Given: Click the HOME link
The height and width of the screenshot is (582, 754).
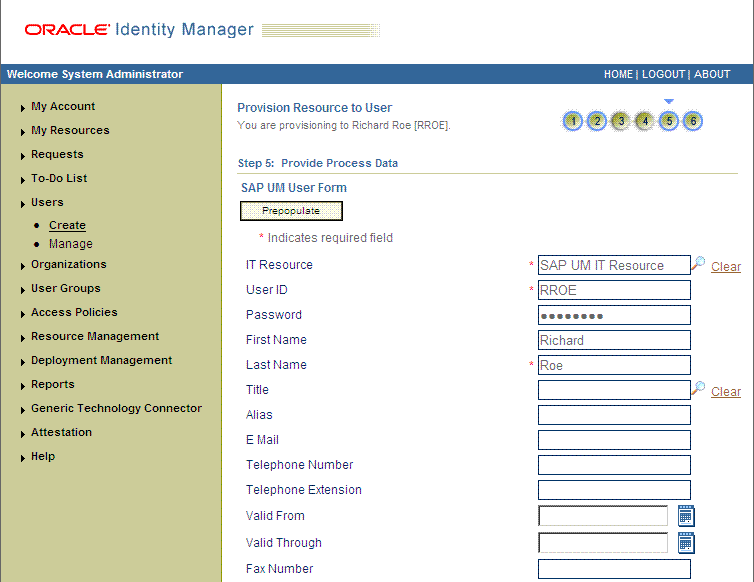Looking at the screenshot, I should point(618,75).
